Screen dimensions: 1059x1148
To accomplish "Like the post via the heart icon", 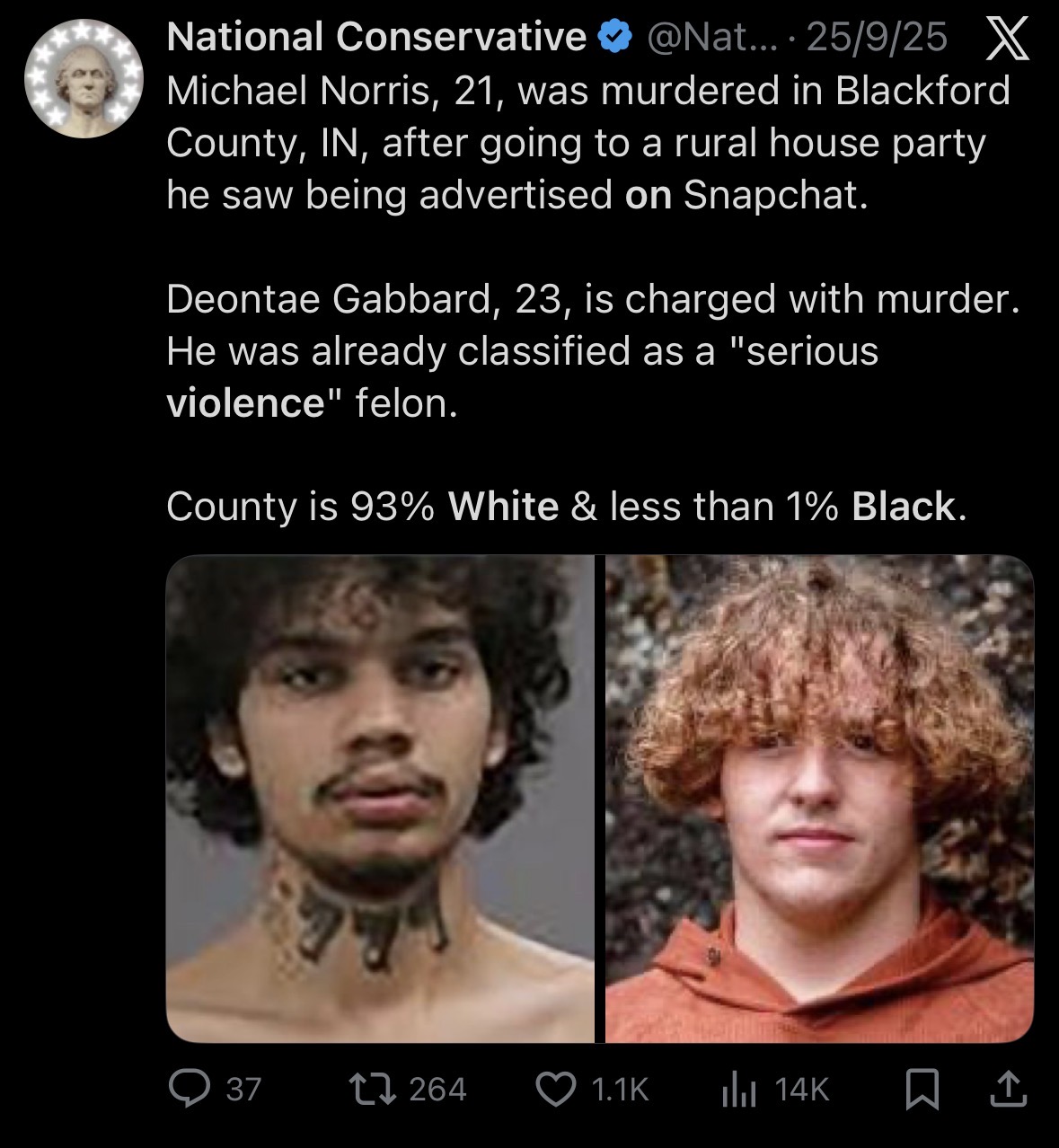I will pos(556,1090).
